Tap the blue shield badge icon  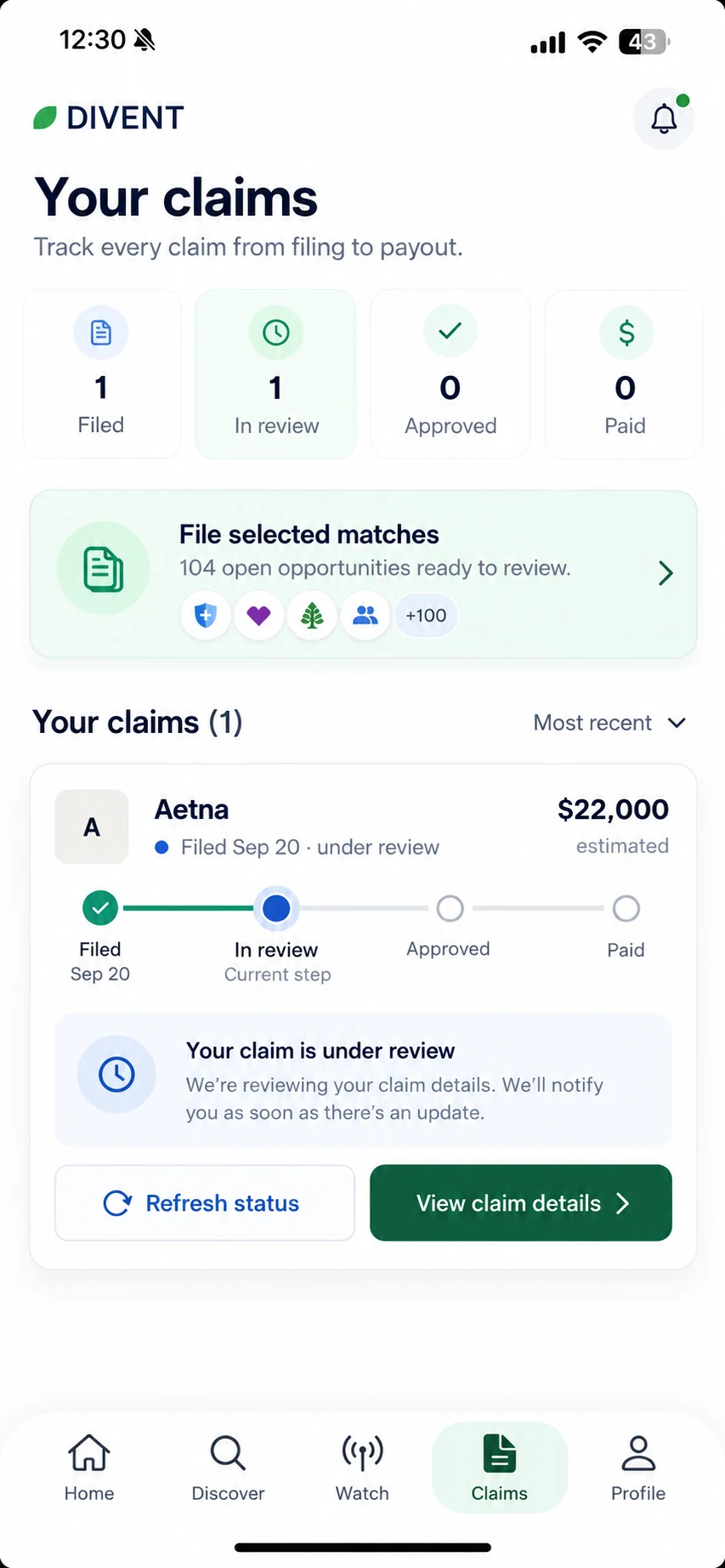point(206,615)
